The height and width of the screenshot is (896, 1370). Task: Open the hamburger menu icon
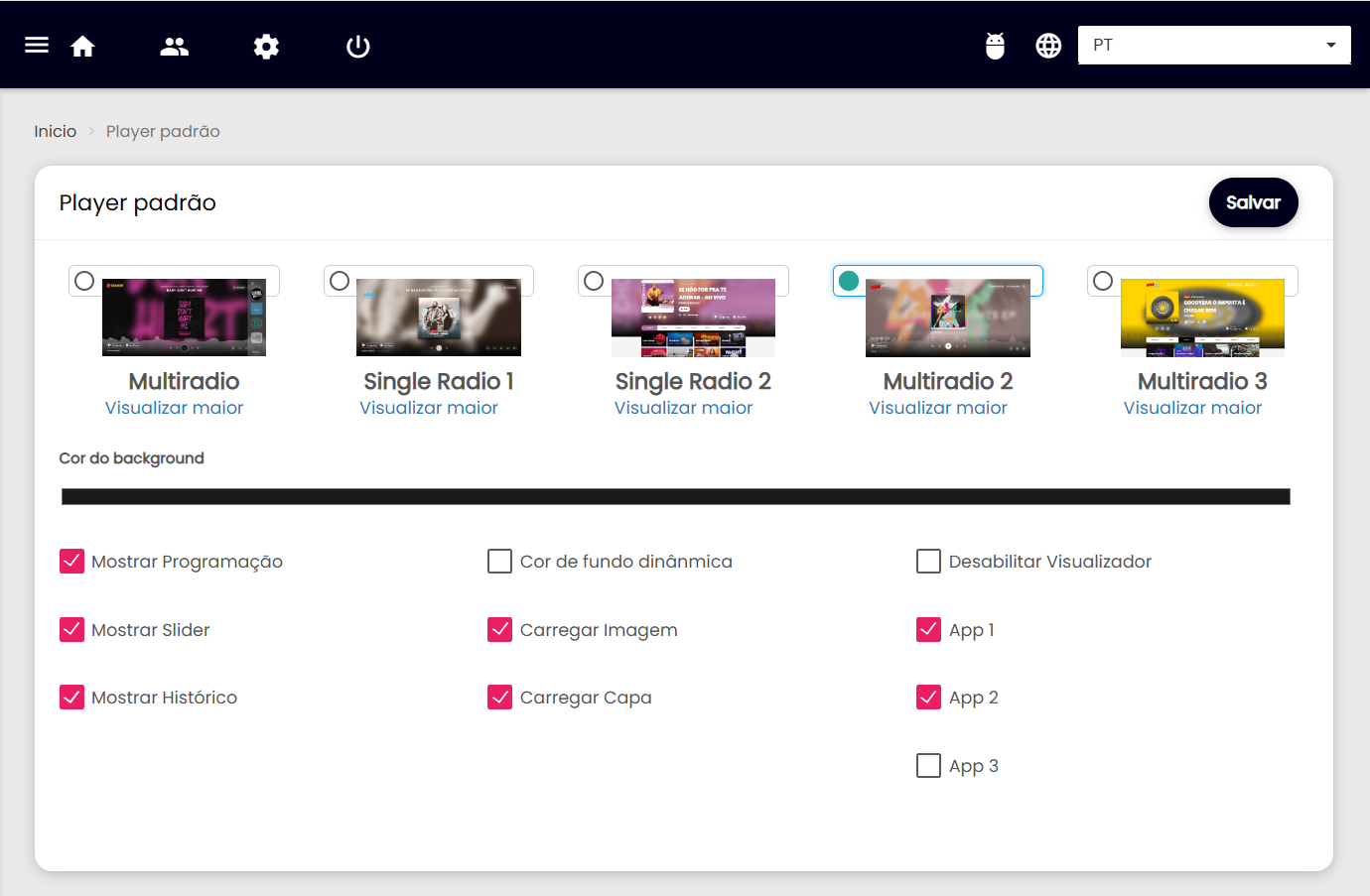click(37, 46)
